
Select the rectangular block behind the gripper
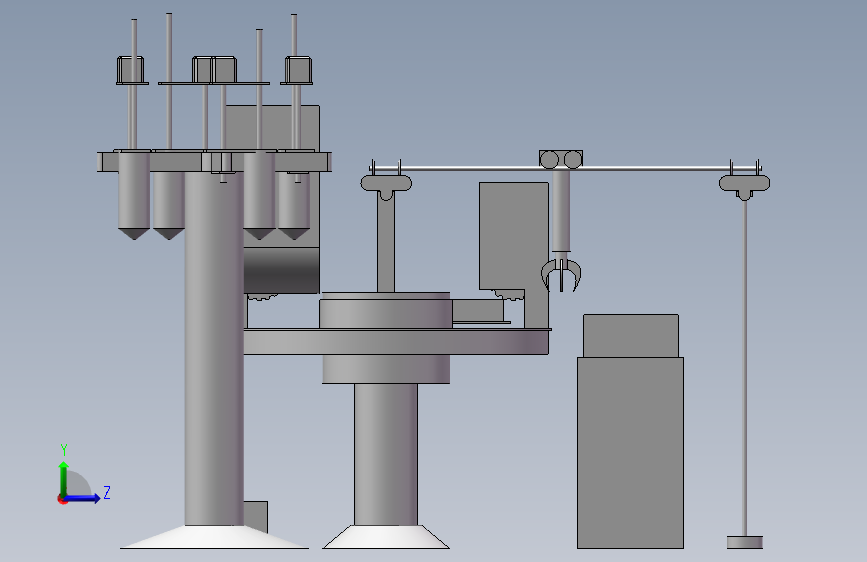(x=514, y=236)
